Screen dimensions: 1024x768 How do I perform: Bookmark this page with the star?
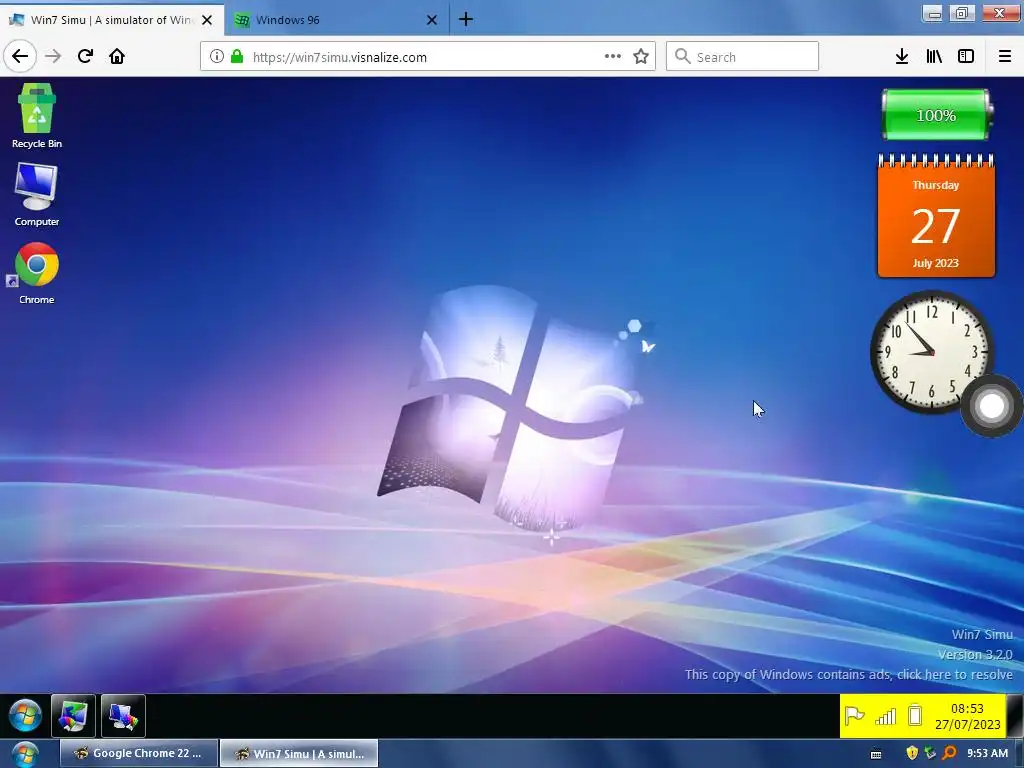[x=641, y=56]
